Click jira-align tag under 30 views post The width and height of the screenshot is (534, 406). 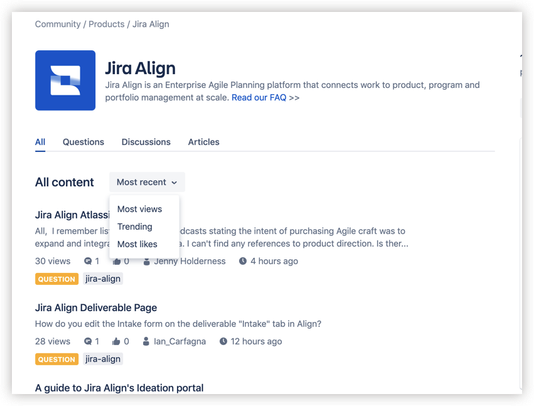tap(103, 279)
